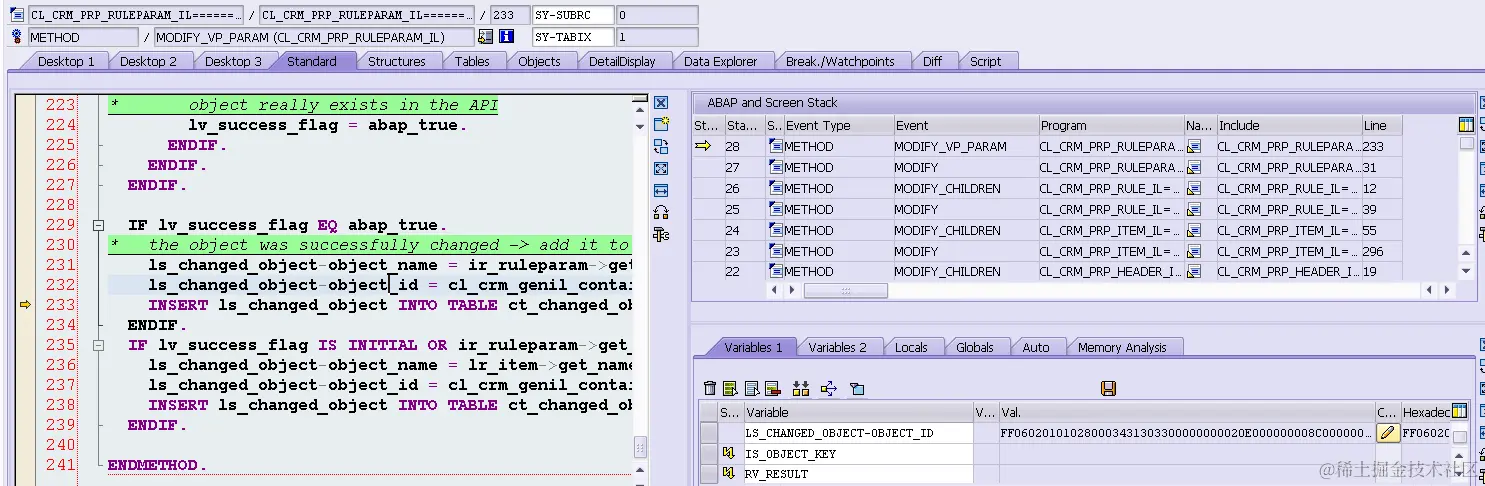Click the MODIFY_VP_PARAM event cell
Viewport: 1485px width, 486px height.
click(x=966, y=146)
